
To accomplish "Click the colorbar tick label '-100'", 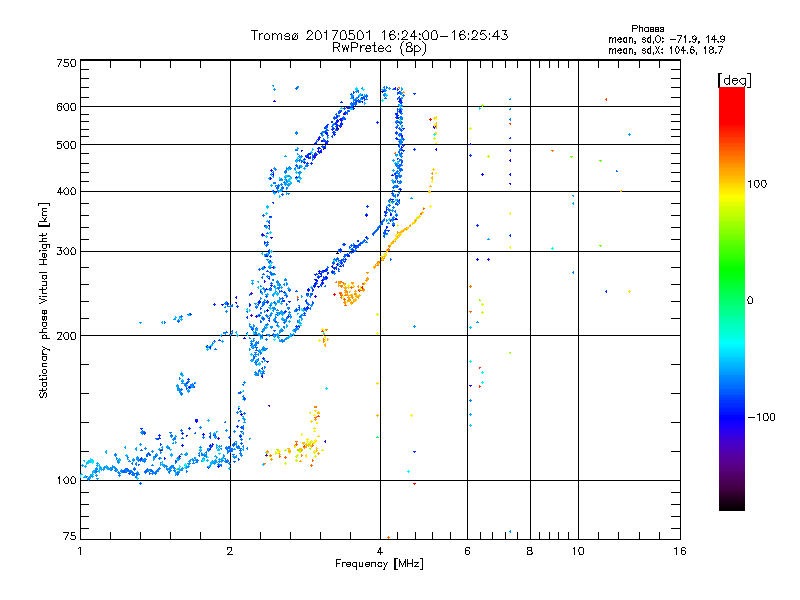I will [761, 417].
